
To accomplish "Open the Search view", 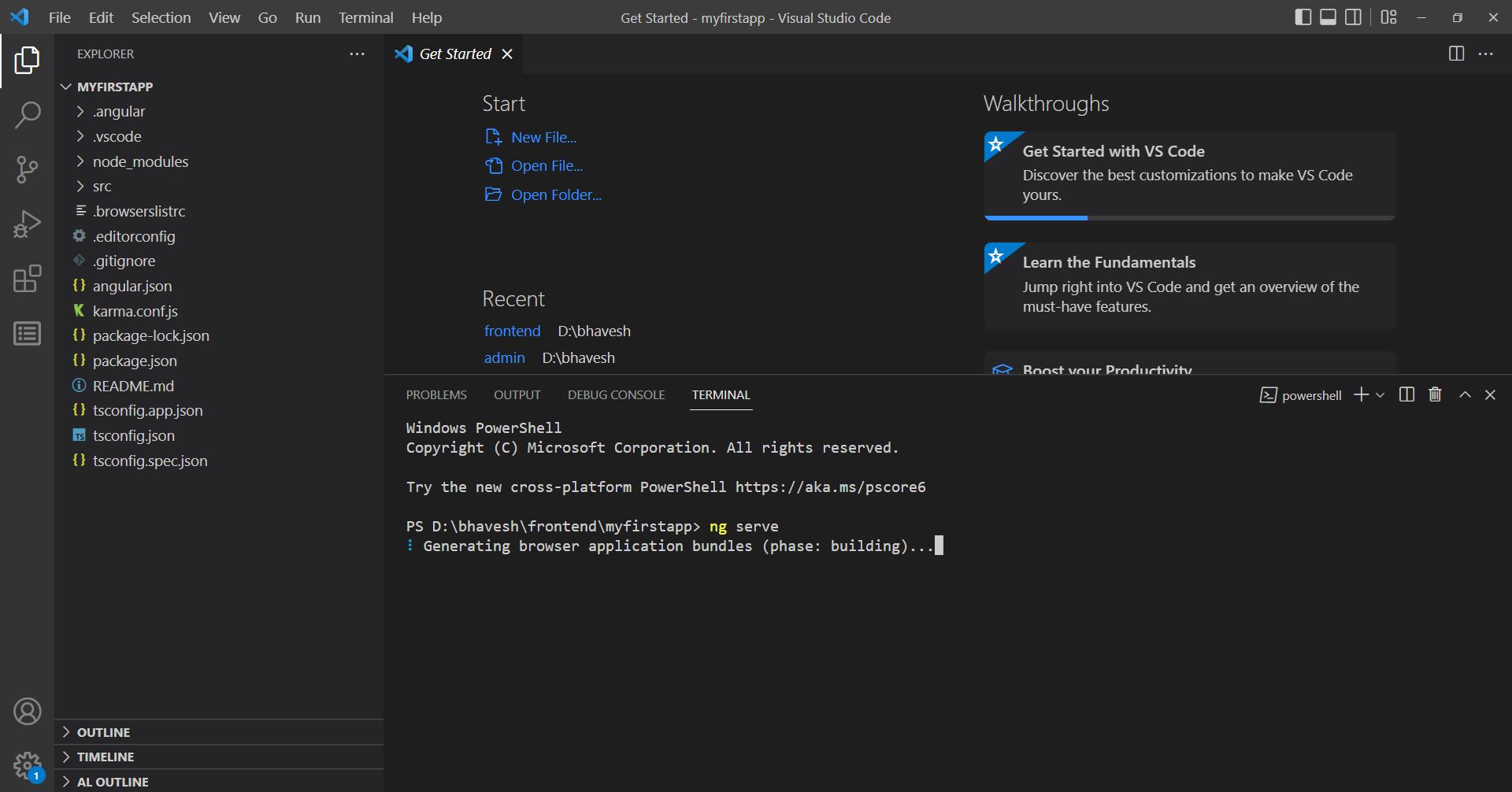I will [x=28, y=115].
